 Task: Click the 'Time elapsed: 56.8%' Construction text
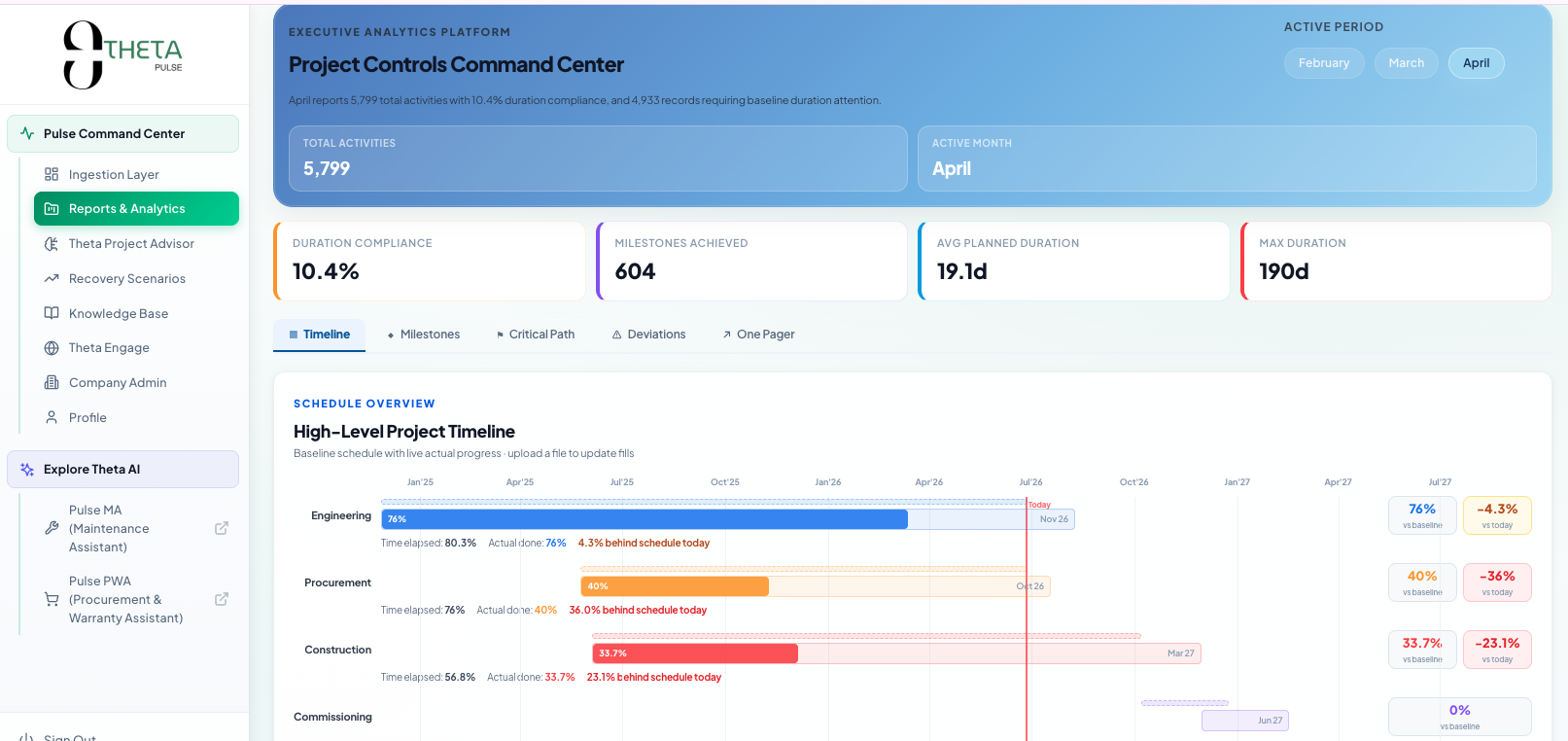[428, 678]
